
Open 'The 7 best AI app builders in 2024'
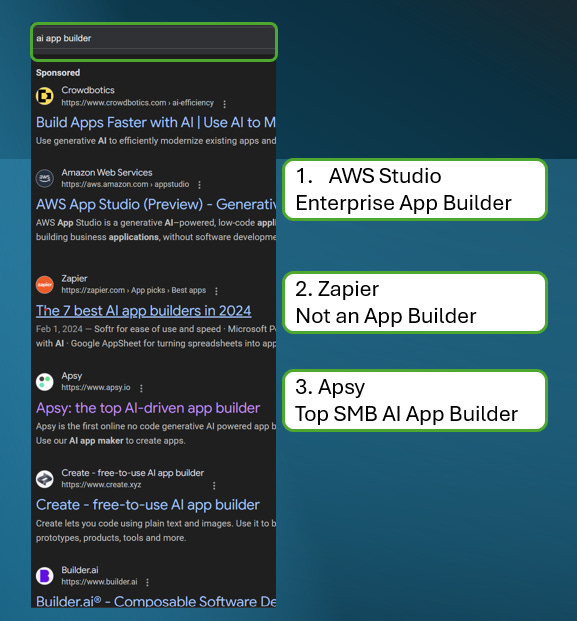(143, 311)
